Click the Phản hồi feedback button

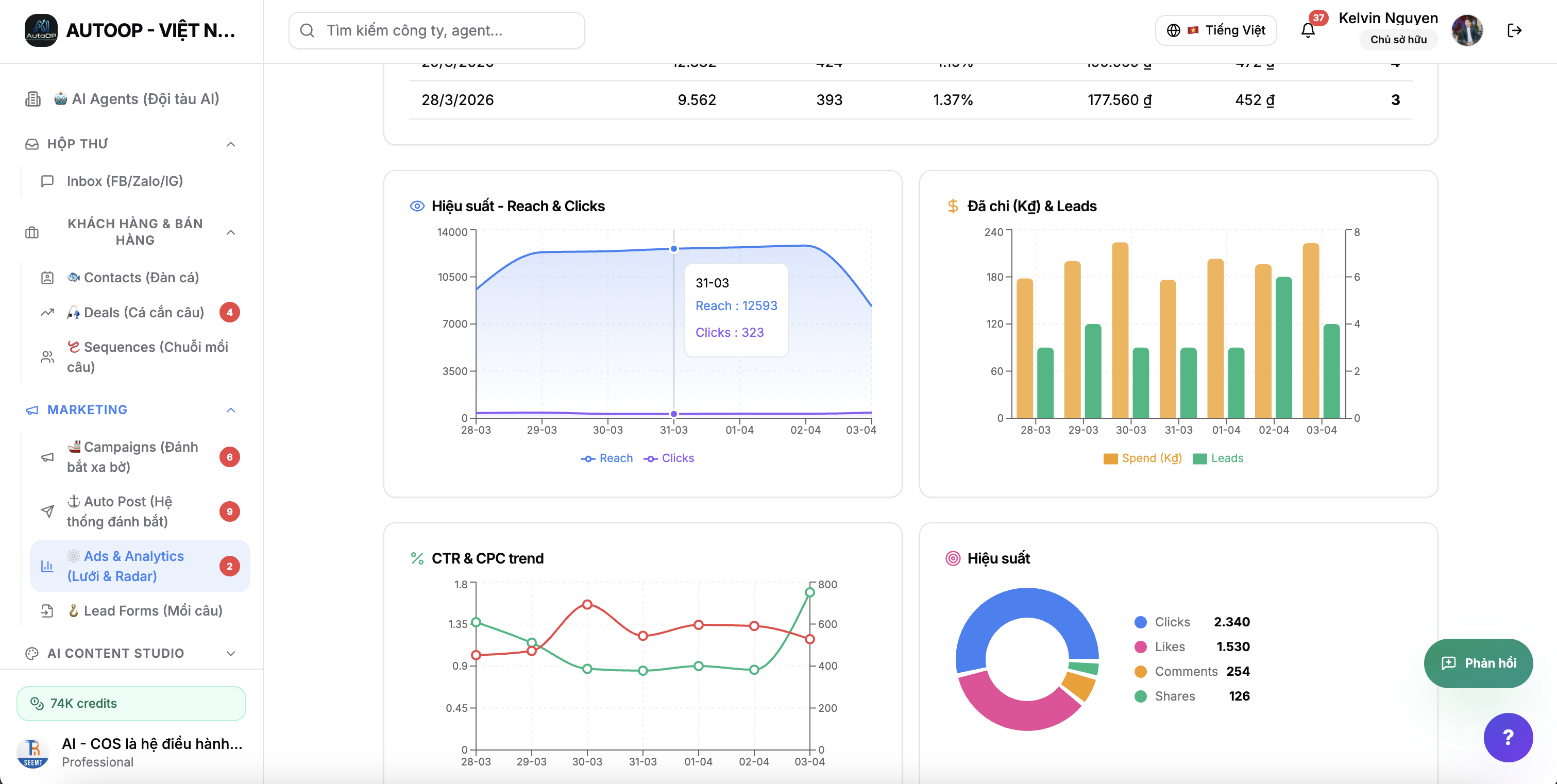(x=1478, y=663)
